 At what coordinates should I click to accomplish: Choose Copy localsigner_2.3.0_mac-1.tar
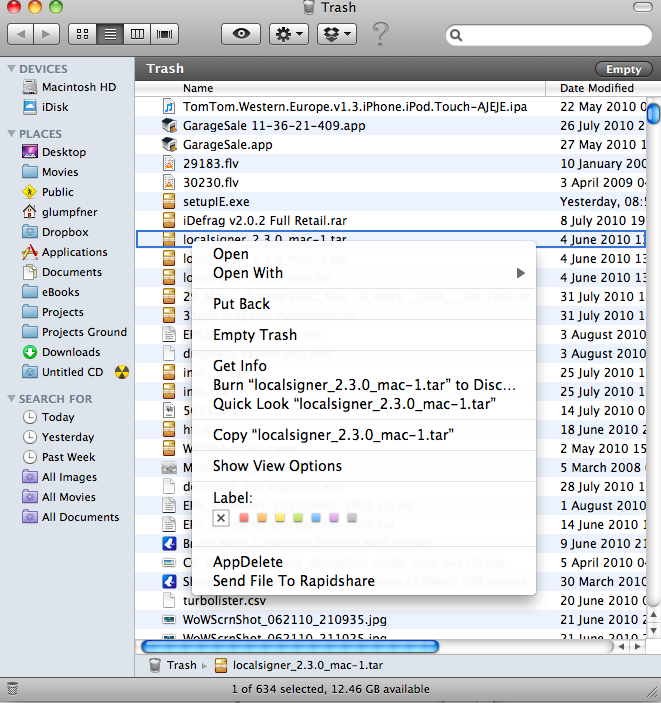click(364, 435)
